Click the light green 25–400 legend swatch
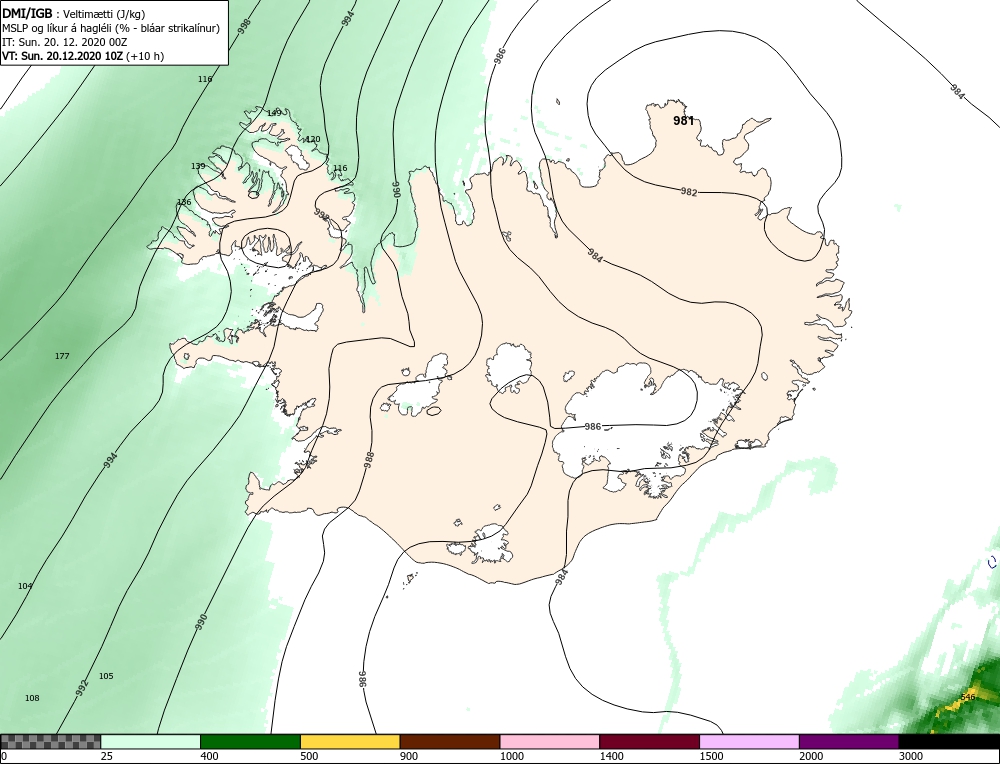The height and width of the screenshot is (764, 1000). 151,742
